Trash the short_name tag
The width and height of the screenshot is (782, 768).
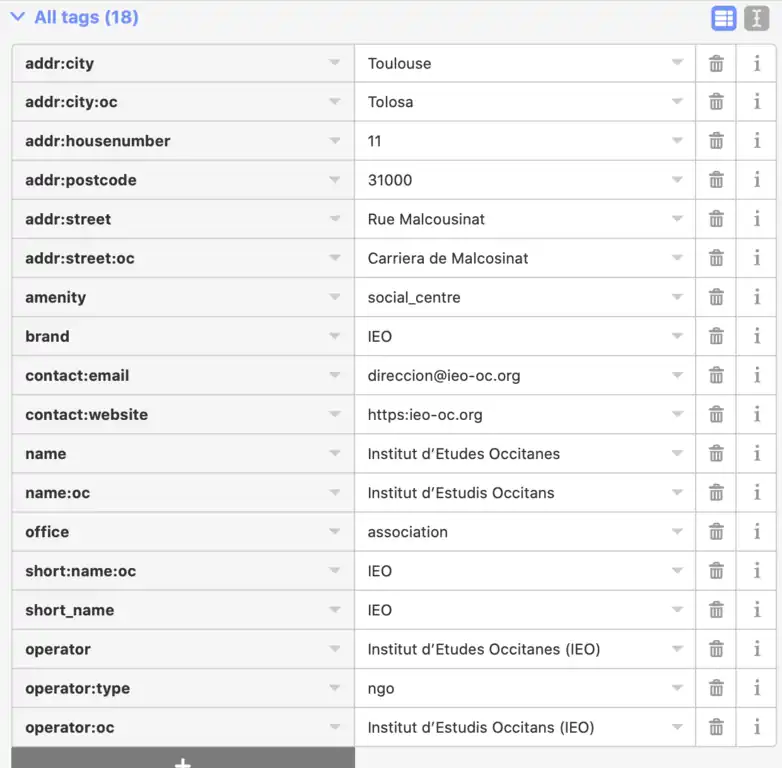(716, 610)
